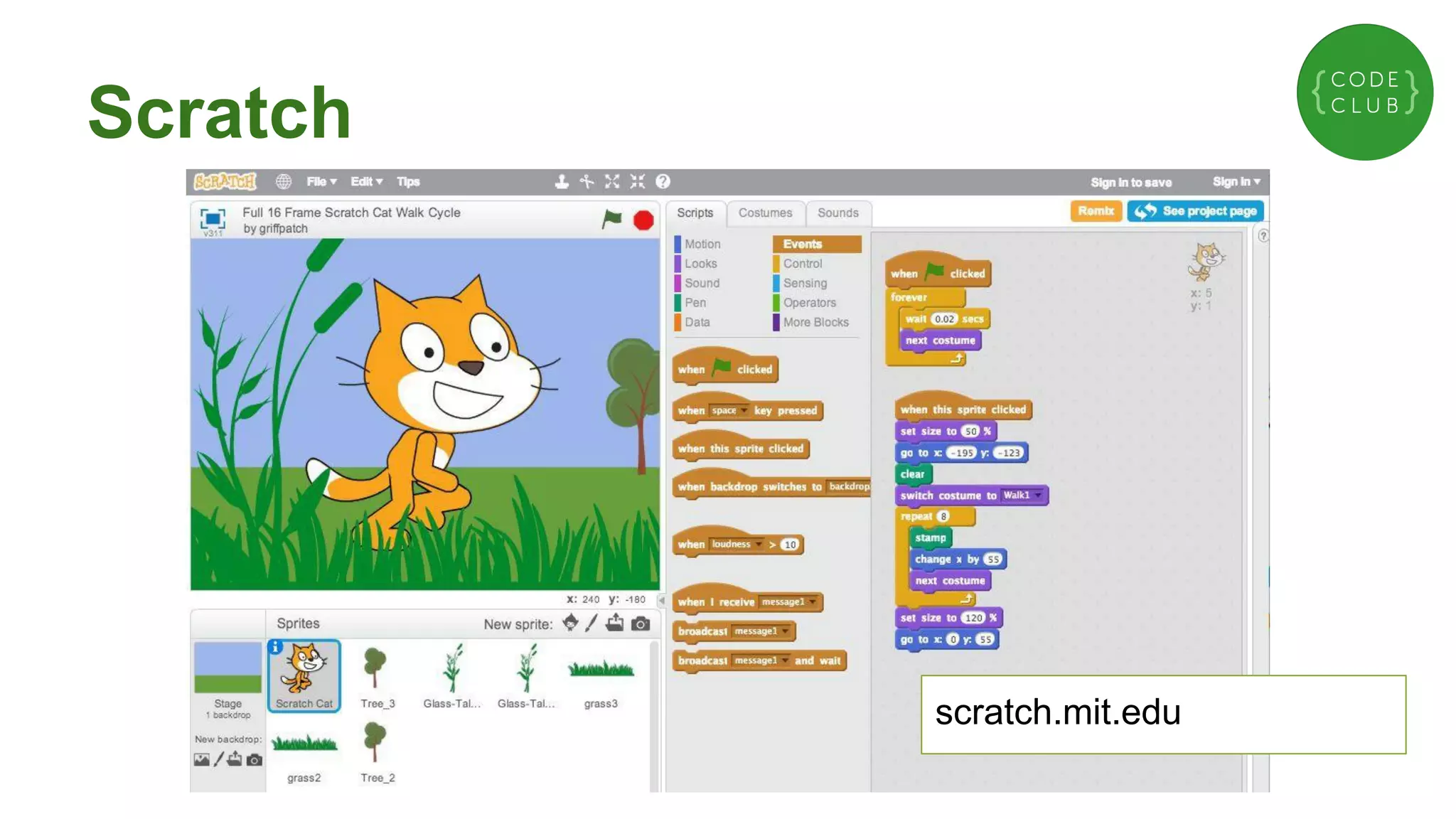Click Sign in to save
The width and height of the screenshot is (1456, 819).
[x=1131, y=183]
